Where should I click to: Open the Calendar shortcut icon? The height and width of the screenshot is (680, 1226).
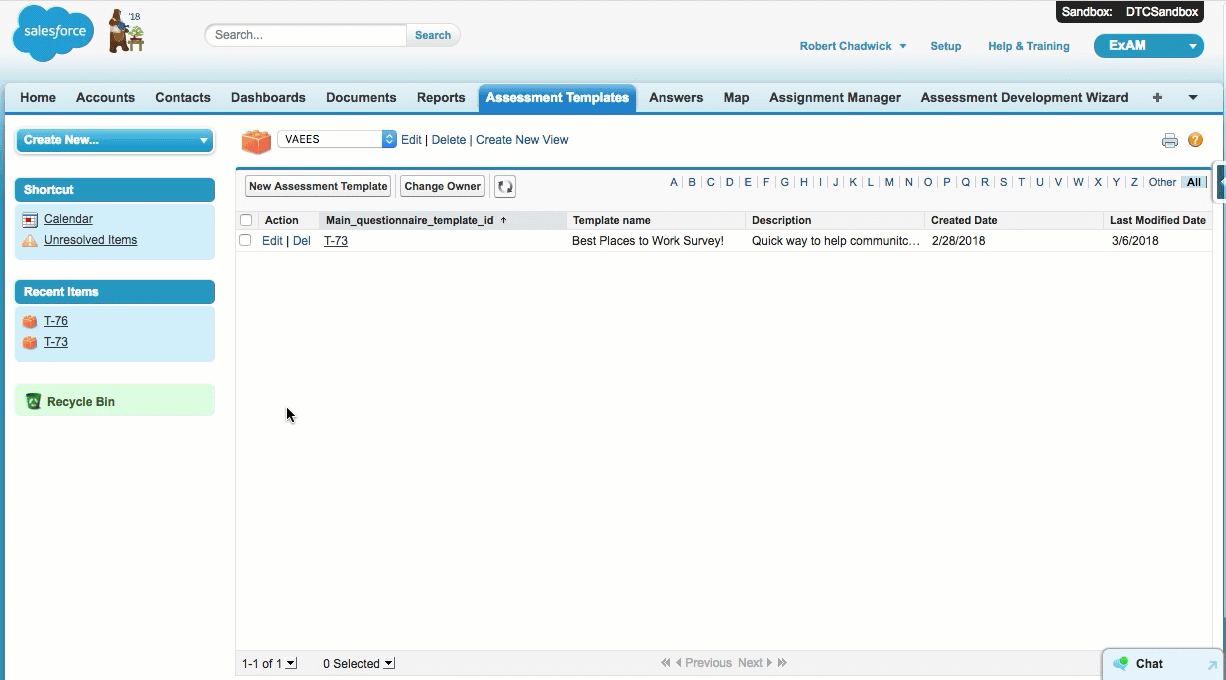tap(30, 219)
